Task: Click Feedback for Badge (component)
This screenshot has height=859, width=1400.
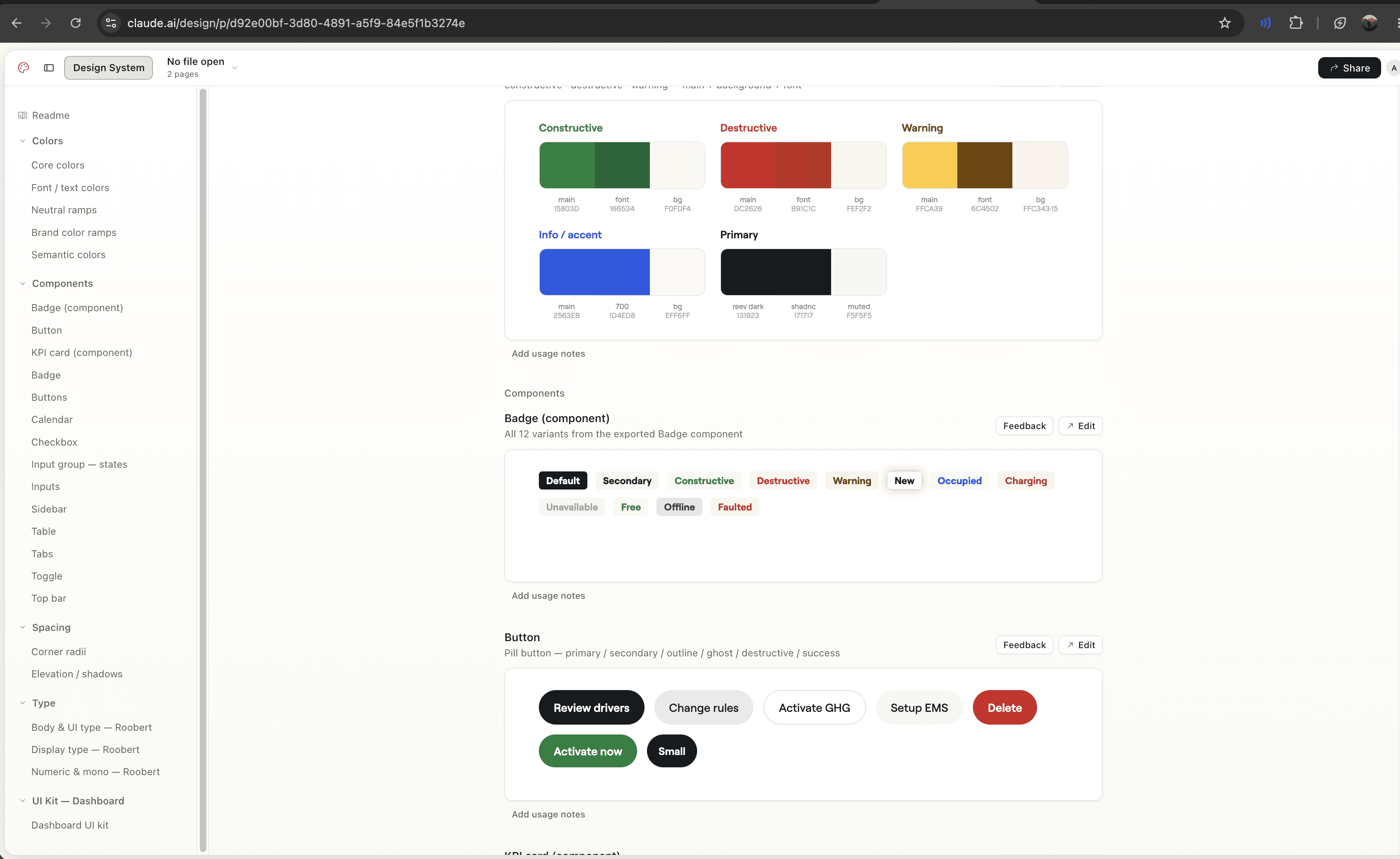Action: click(1024, 426)
